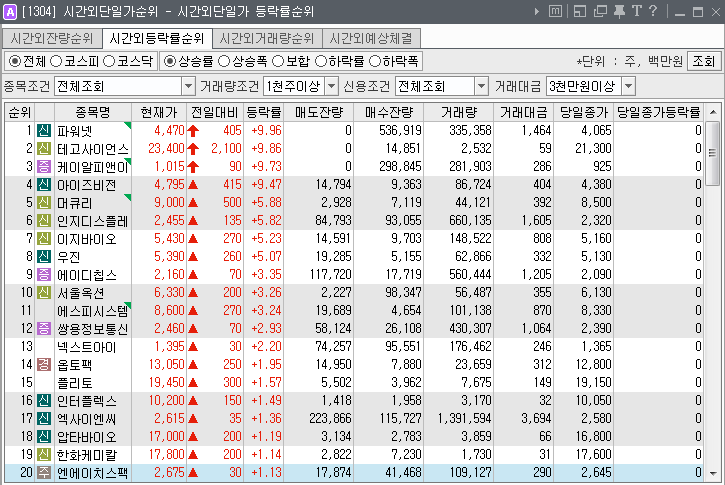Open the 신용조건 전체조회 dropdown
Screen dimensions: 725x485
(481, 86)
